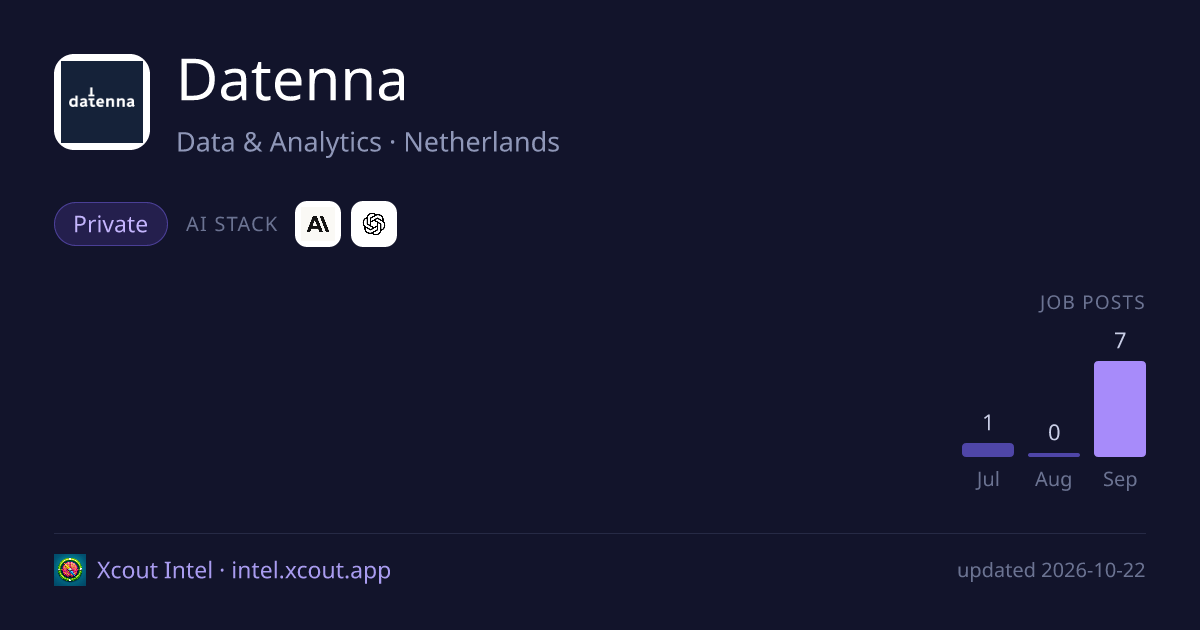Click the Datenna company title

tap(292, 81)
